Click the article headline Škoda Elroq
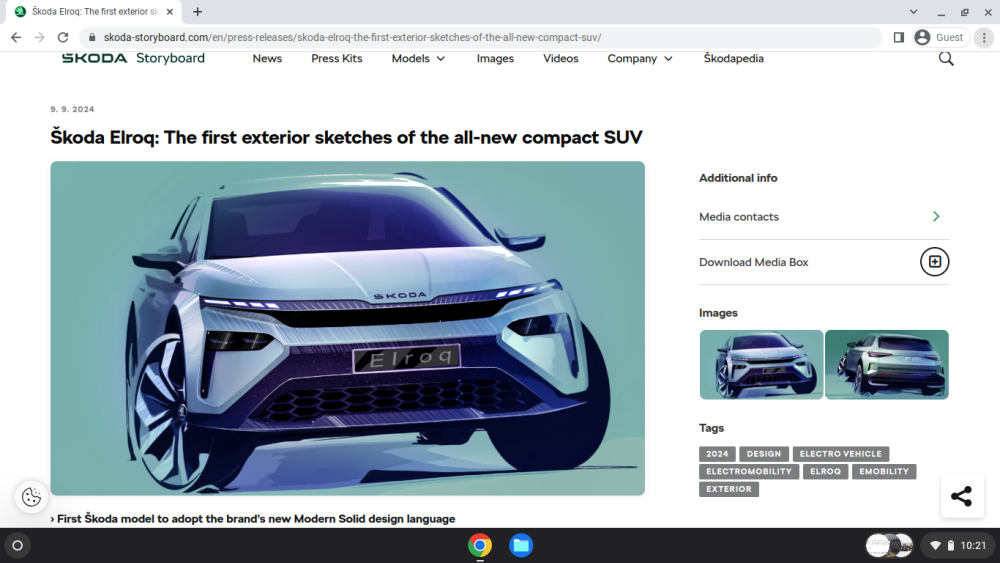 (346, 137)
